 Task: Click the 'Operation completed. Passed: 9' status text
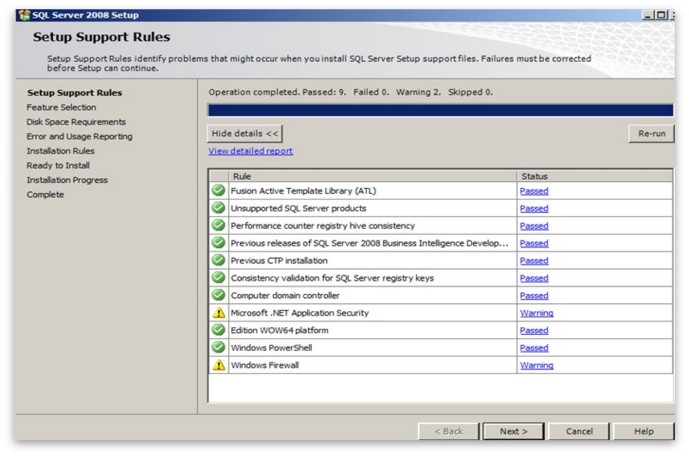point(277,92)
